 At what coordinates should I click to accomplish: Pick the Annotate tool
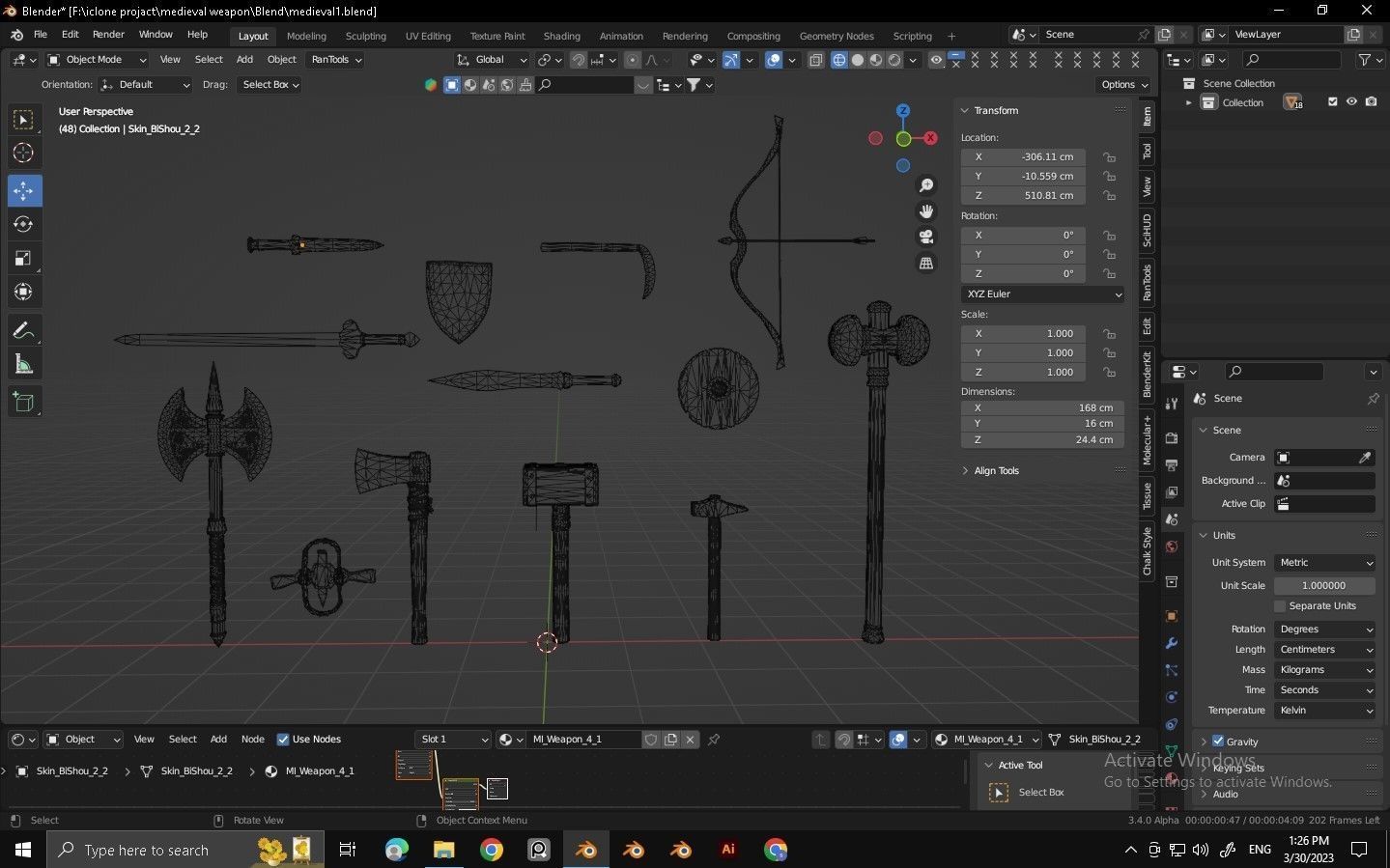click(x=23, y=329)
